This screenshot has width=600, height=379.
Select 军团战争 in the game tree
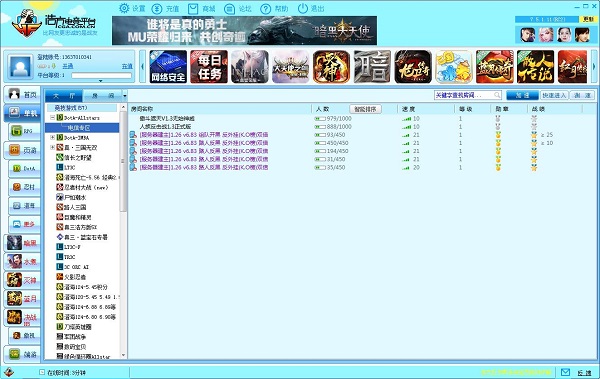pos(75,337)
